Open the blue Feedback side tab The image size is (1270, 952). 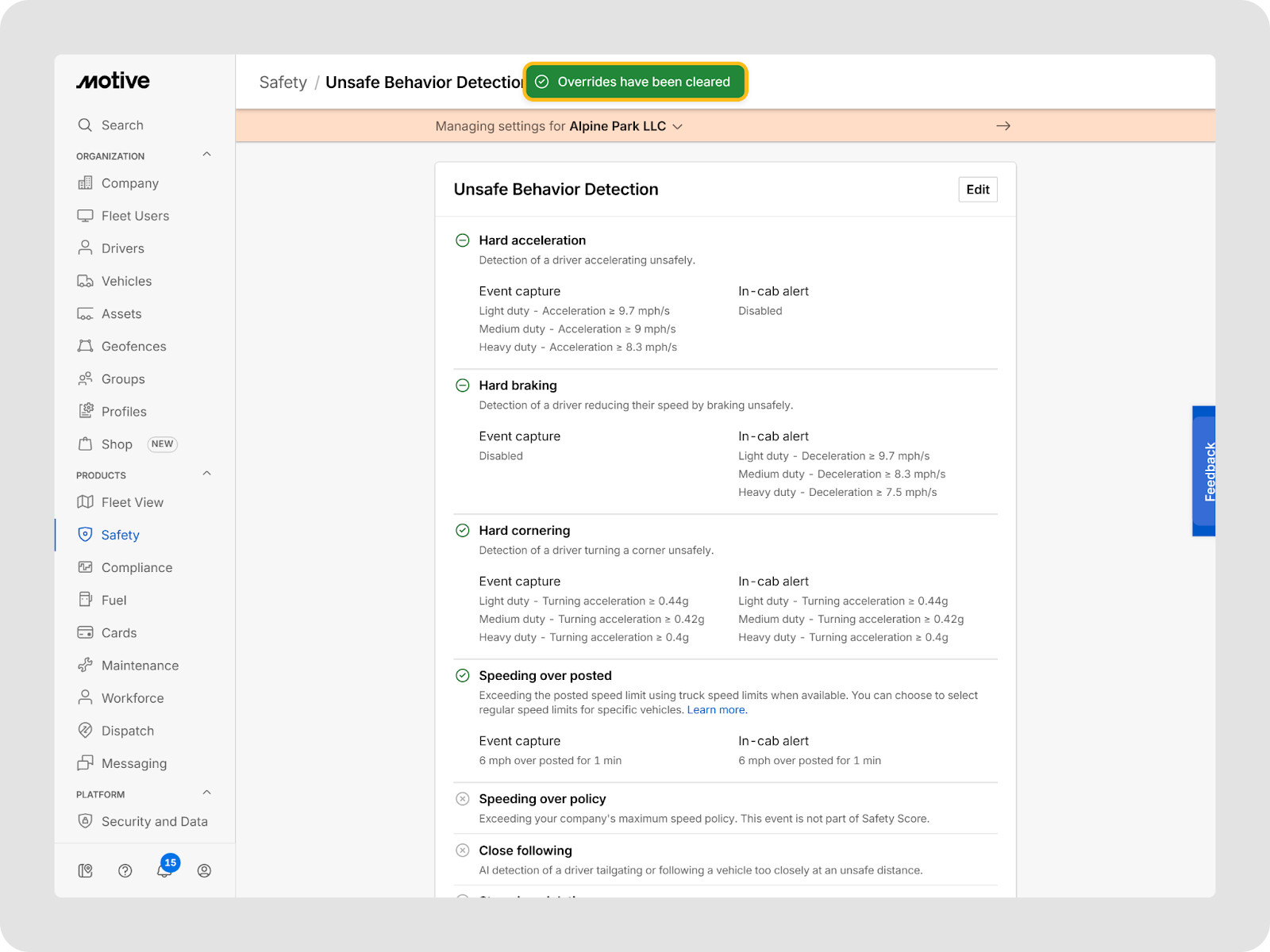tap(1203, 471)
